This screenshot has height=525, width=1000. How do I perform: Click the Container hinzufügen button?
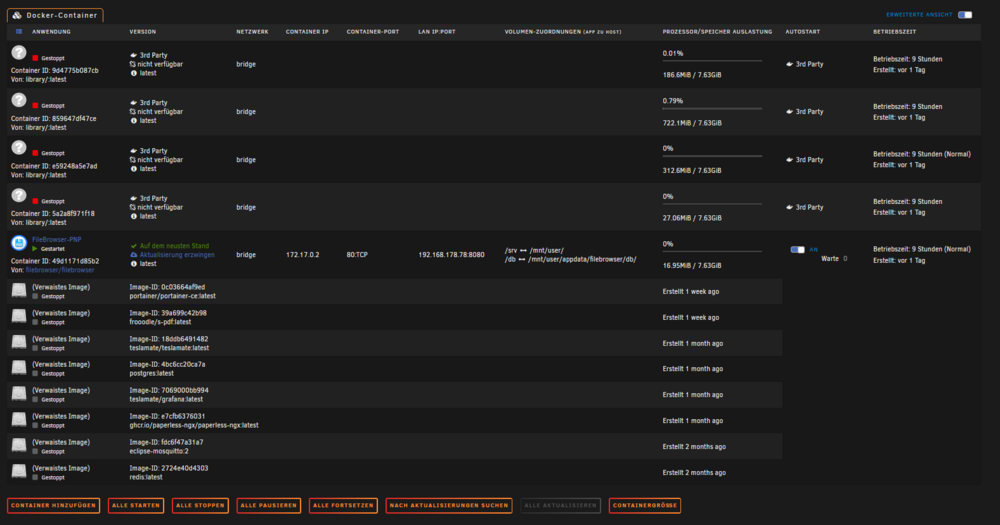coord(54,505)
